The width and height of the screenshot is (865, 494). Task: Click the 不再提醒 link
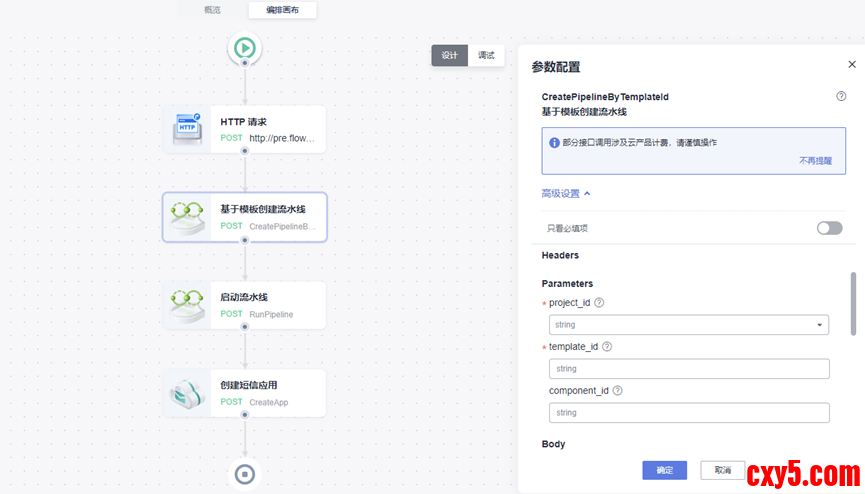pos(815,160)
